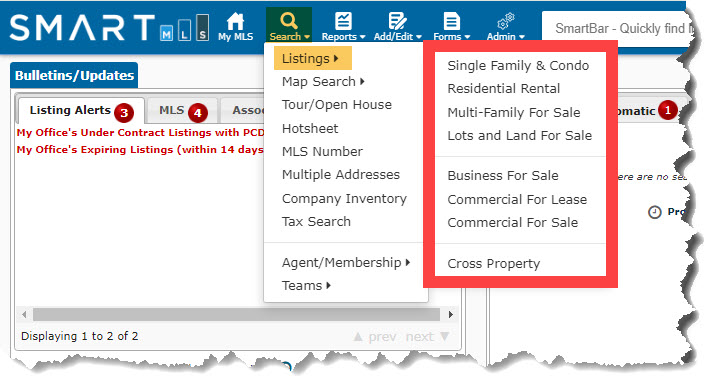Click the horizontal scrollbar left arrow
Viewport: 704px width, 377px height.
click(x=24, y=314)
